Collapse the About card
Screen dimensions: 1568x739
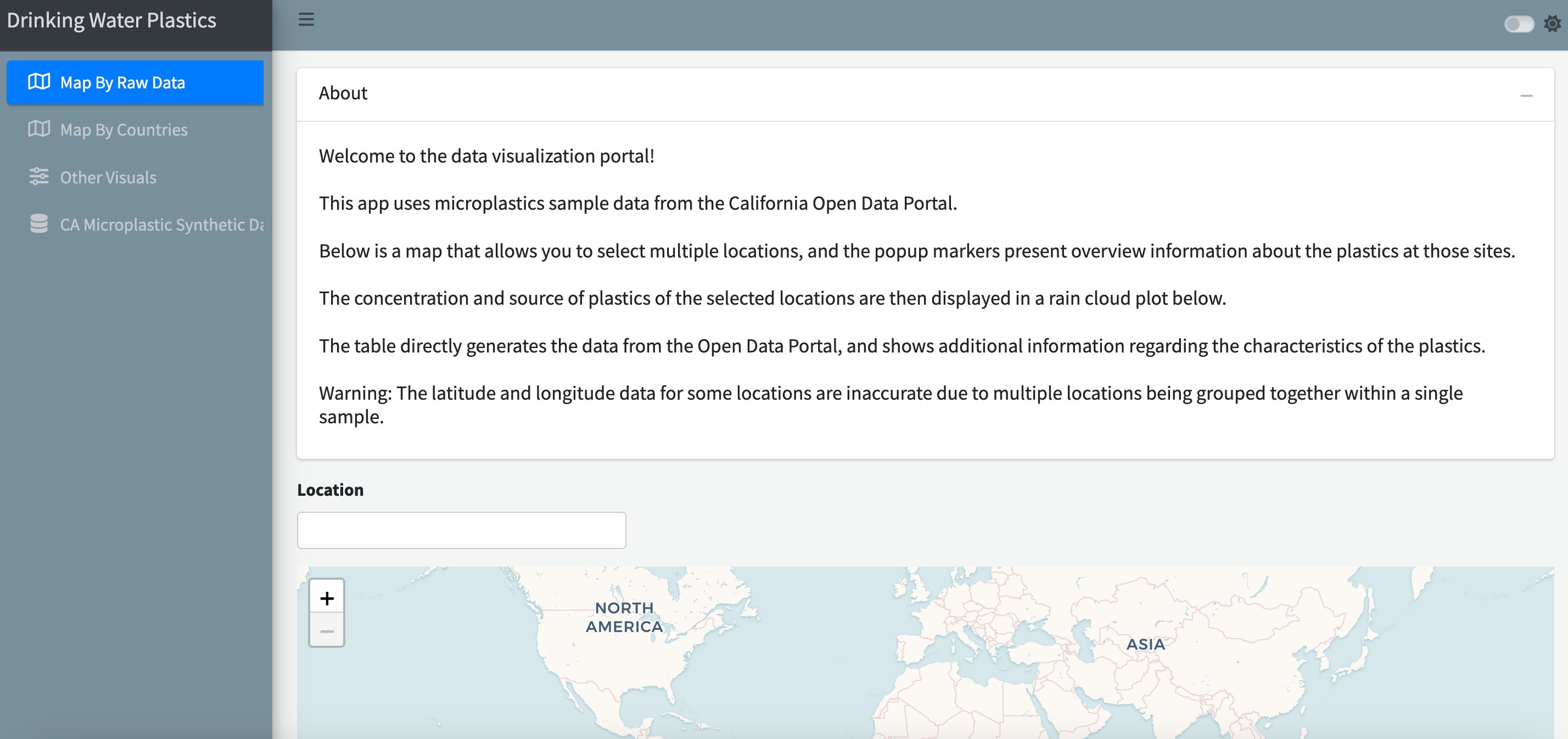[x=1526, y=96]
